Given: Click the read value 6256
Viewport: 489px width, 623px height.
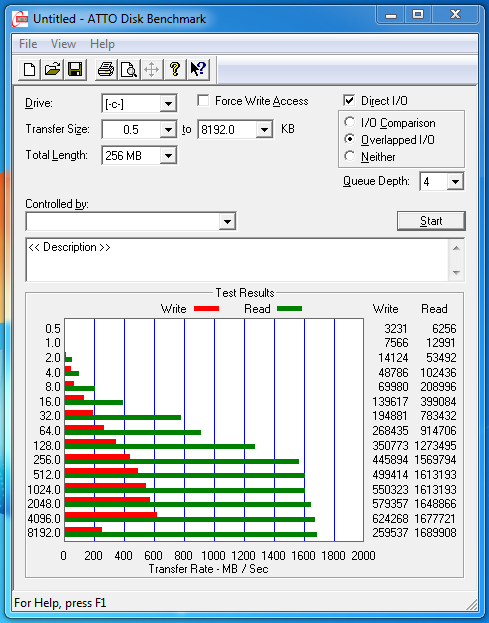Looking at the screenshot, I should (444, 329).
